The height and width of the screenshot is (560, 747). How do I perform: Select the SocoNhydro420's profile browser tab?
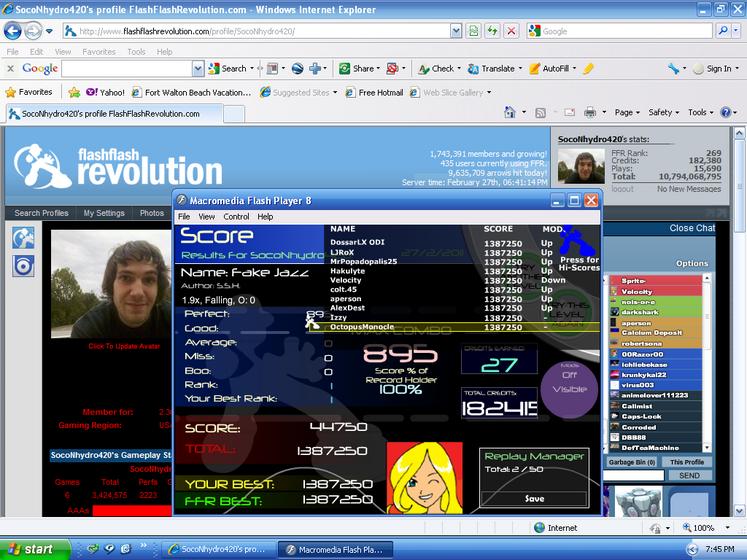pyautogui.click(x=114, y=114)
